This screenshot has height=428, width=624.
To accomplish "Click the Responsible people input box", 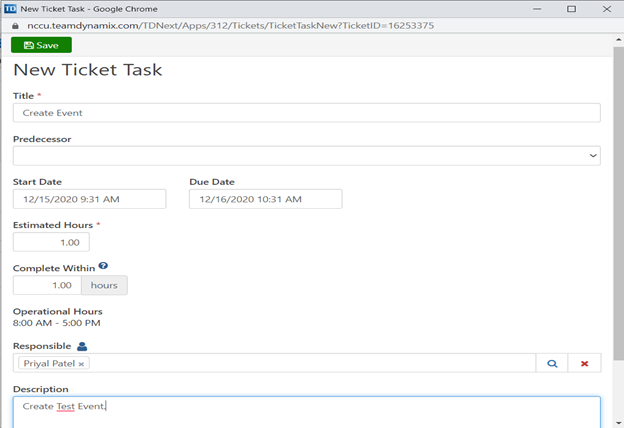I will pyautogui.click(x=275, y=363).
